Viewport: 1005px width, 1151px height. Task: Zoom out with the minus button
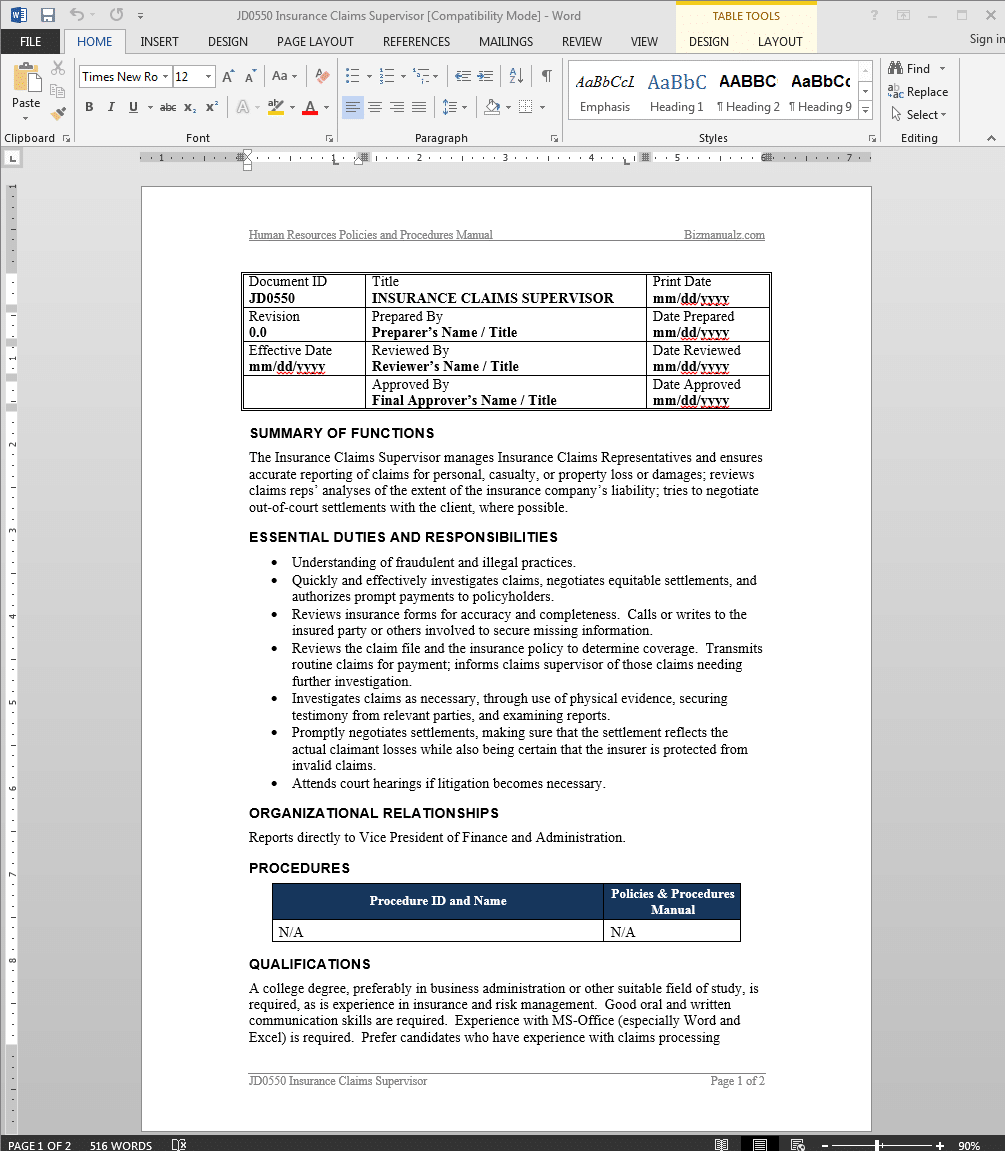click(x=825, y=1145)
